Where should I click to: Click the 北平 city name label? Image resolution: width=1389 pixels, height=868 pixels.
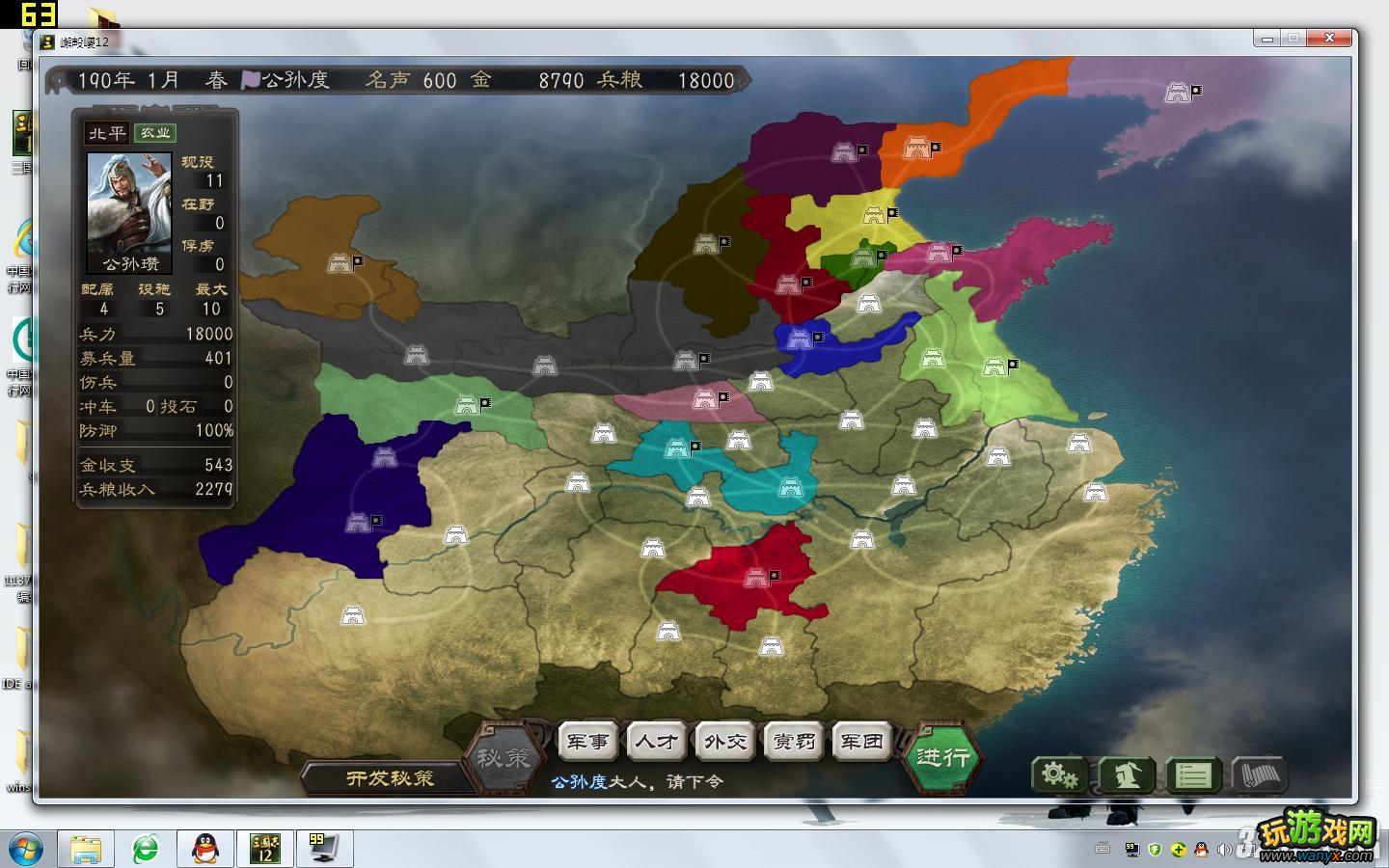point(107,133)
